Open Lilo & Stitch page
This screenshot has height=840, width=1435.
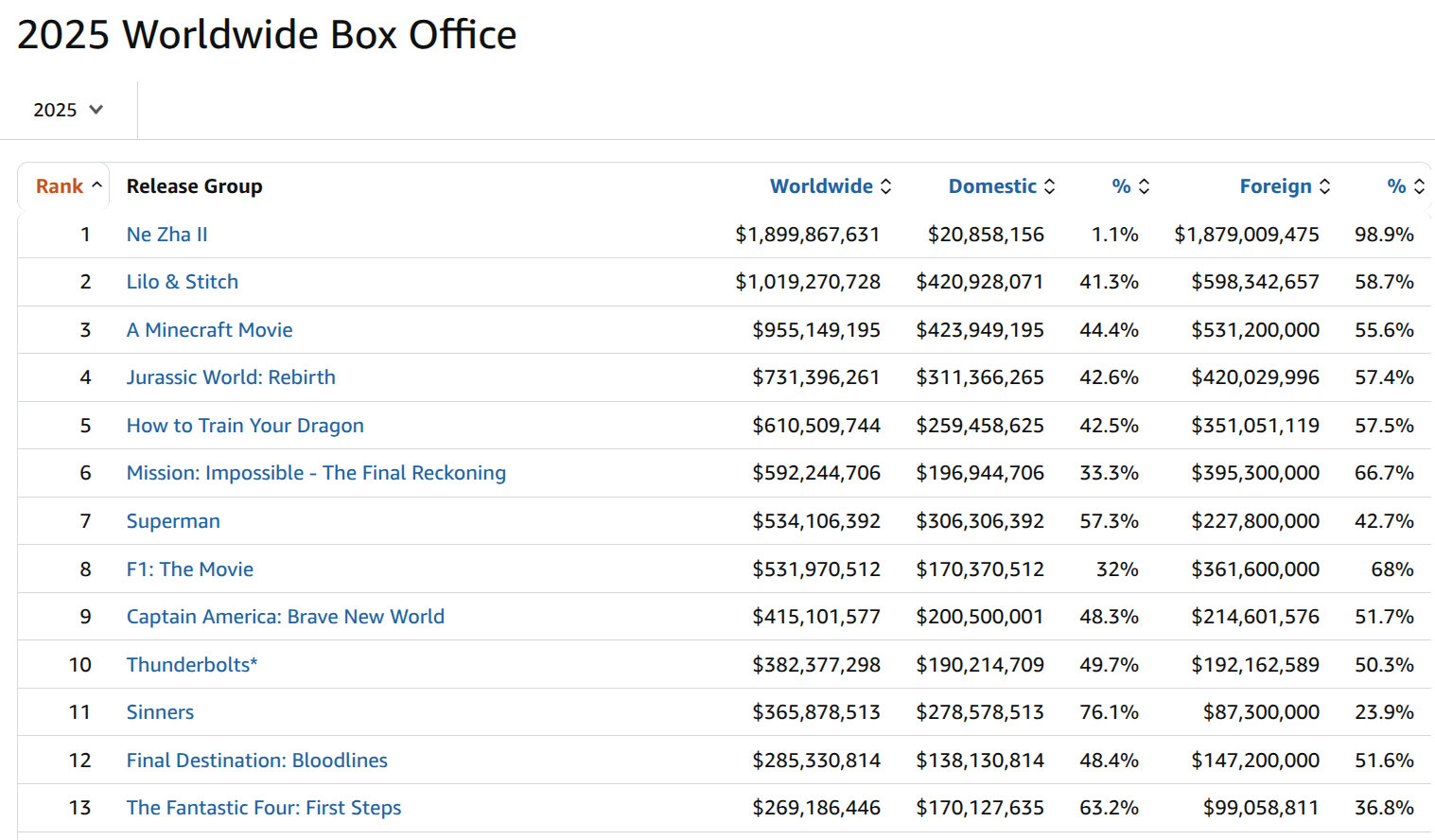(183, 282)
